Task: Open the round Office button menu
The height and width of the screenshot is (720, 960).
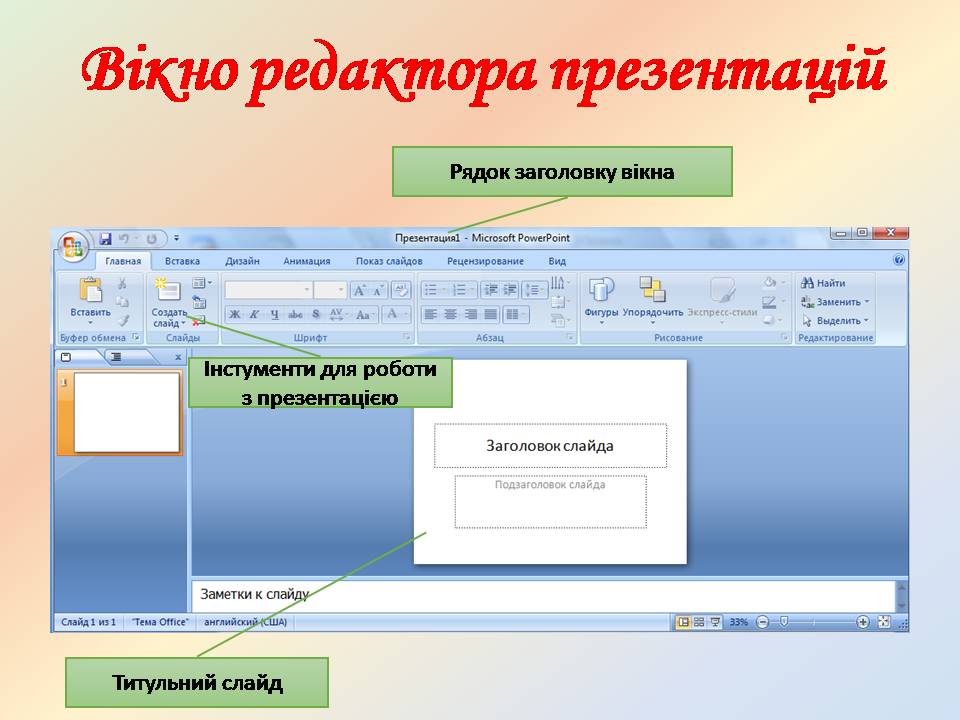Action: (x=73, y=247)
